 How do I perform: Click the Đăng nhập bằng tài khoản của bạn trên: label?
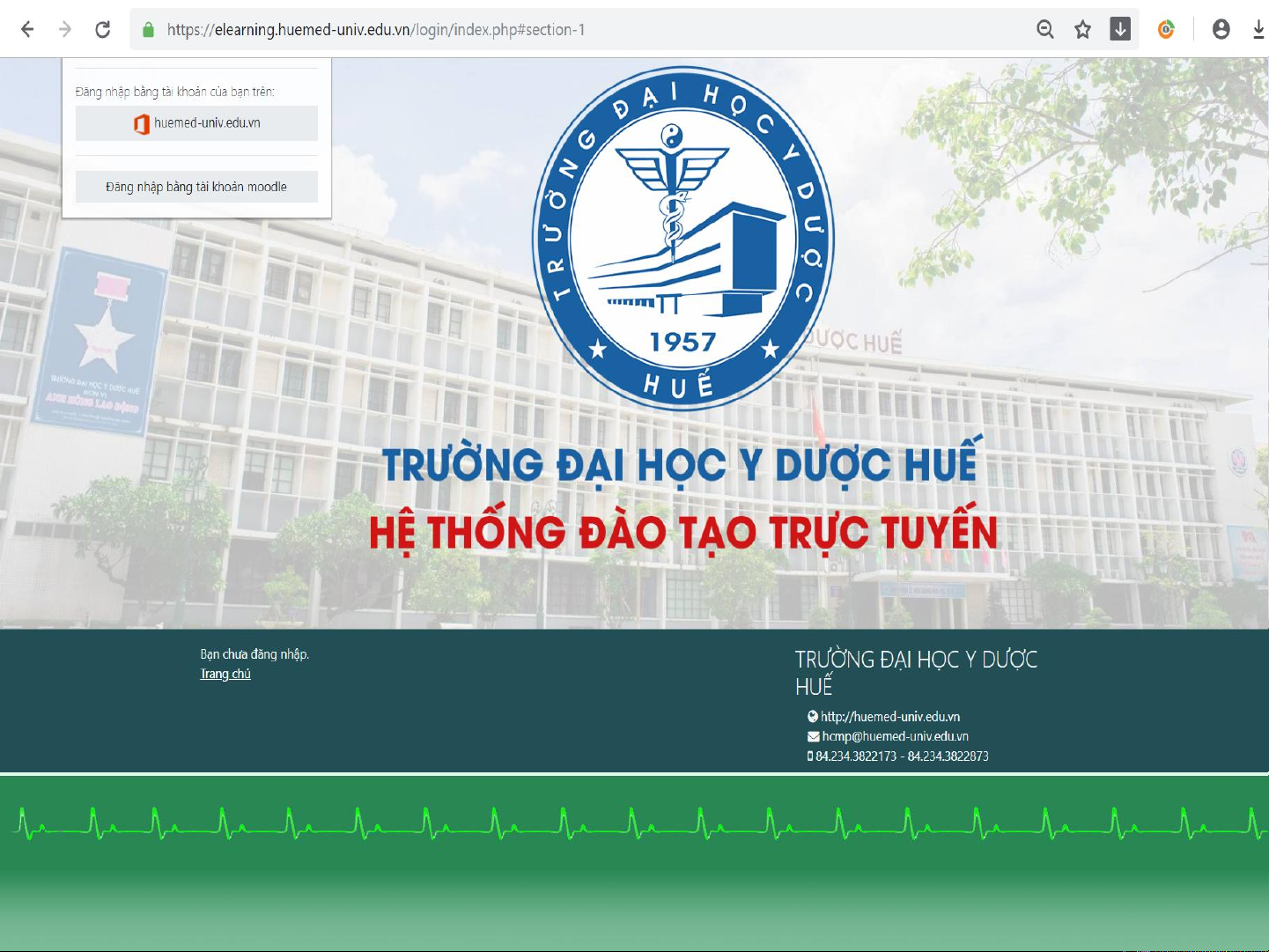(x=175, y=92)
